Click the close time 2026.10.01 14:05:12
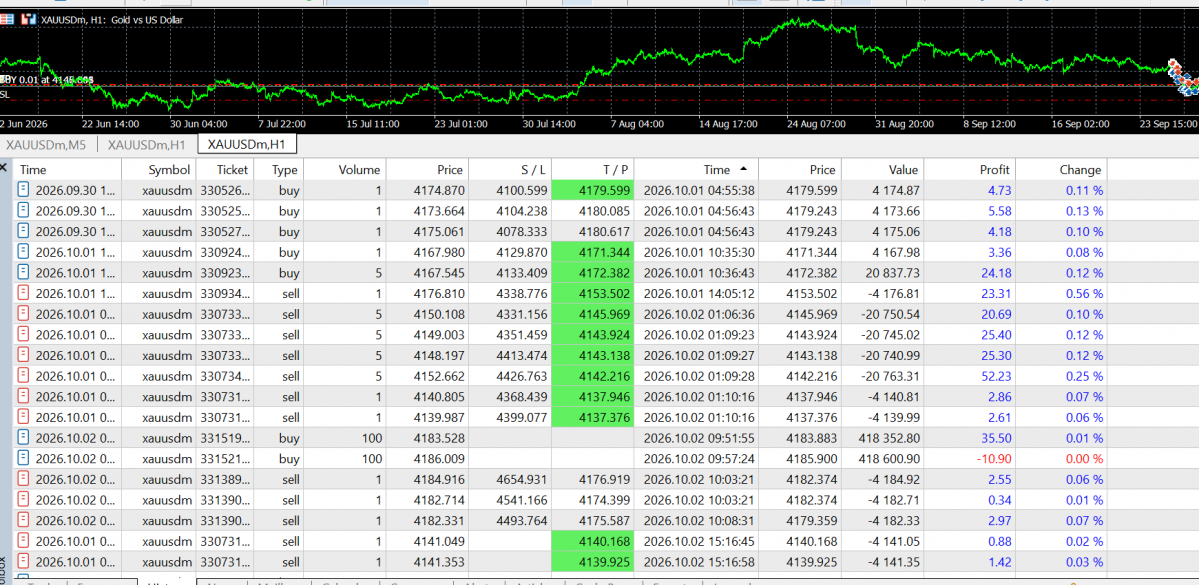 coord(697,293)
